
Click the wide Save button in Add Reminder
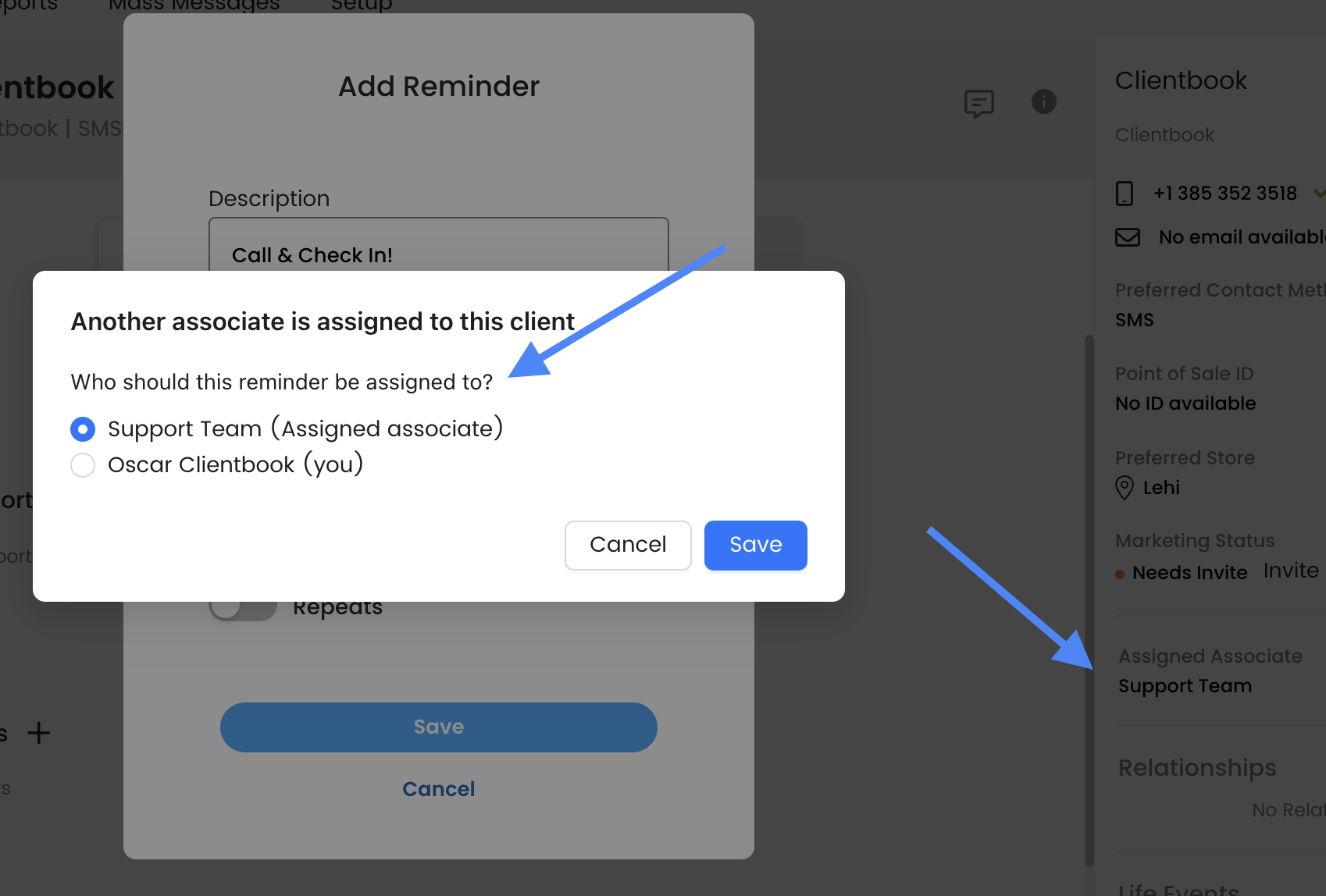[438, 727]
